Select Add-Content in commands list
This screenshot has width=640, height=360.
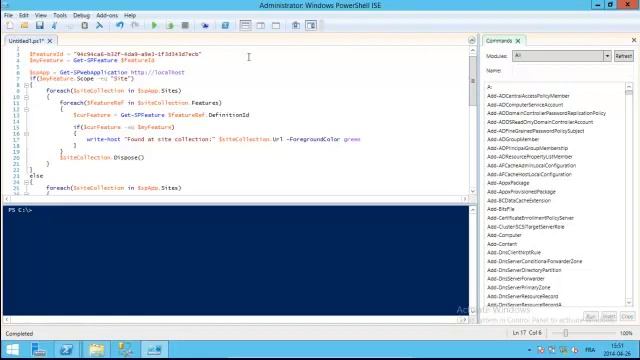502,244
